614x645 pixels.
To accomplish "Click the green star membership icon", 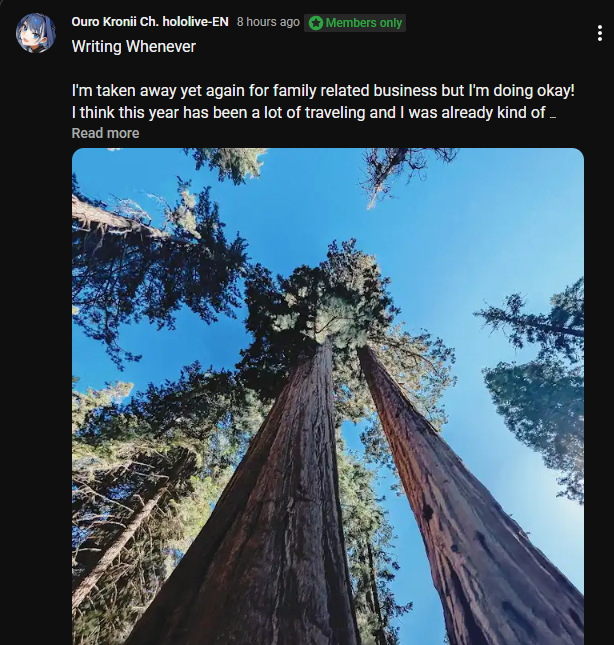I will pos(316,23).
